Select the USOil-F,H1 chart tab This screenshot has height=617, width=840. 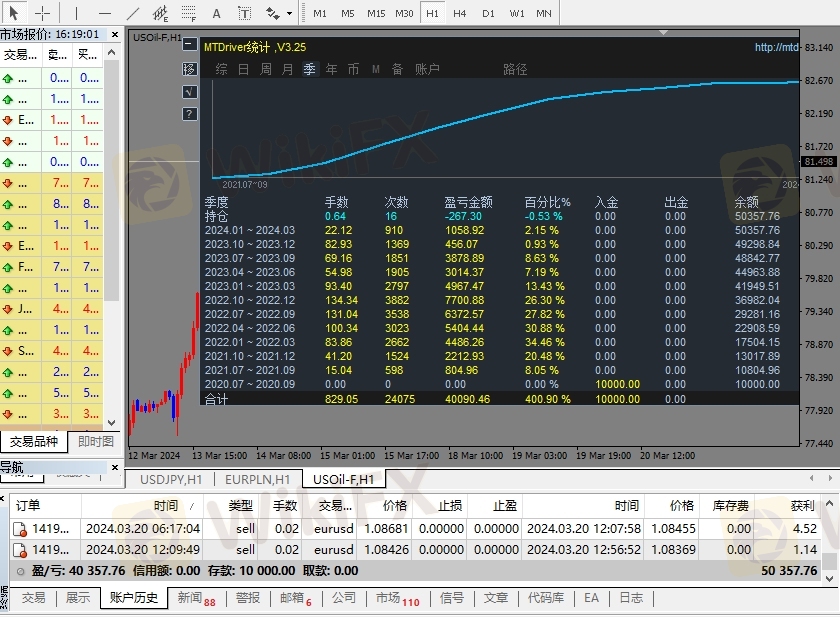coord(343,479)
